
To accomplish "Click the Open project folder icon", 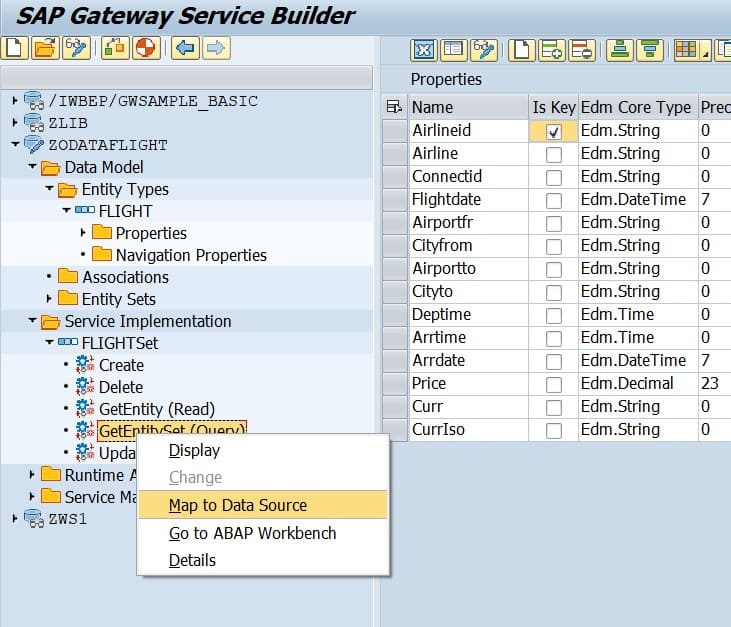I will point(44,48).
